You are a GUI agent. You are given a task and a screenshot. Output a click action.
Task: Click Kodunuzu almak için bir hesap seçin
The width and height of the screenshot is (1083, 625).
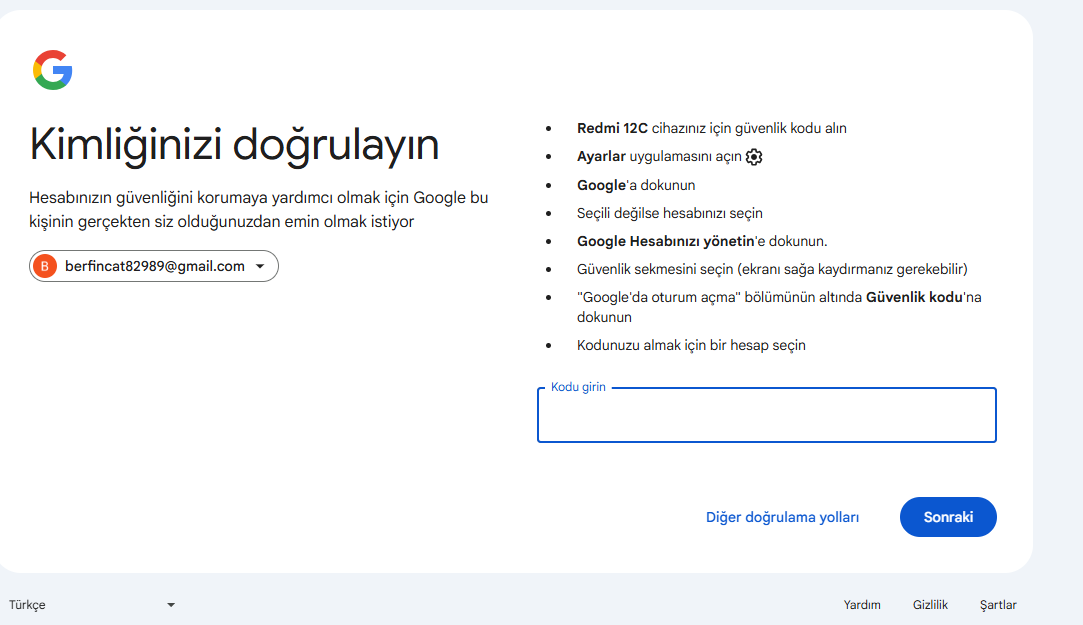[691, 345]
